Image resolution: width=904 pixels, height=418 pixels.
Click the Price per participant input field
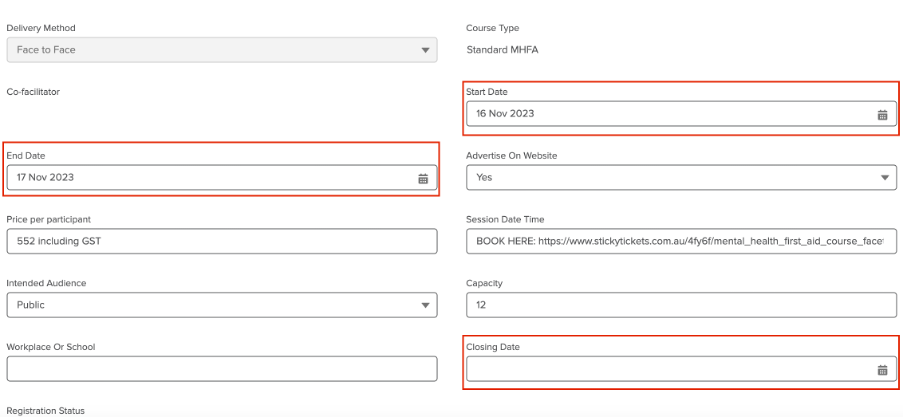tap(221, 242)
